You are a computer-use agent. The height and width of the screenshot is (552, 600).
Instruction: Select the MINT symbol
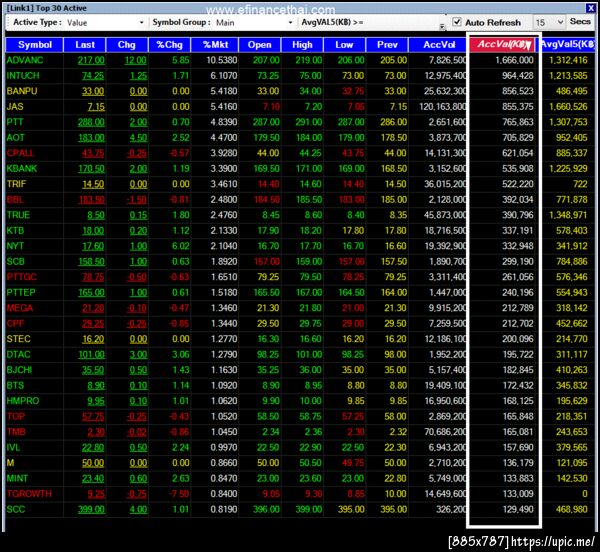(17, 478)
